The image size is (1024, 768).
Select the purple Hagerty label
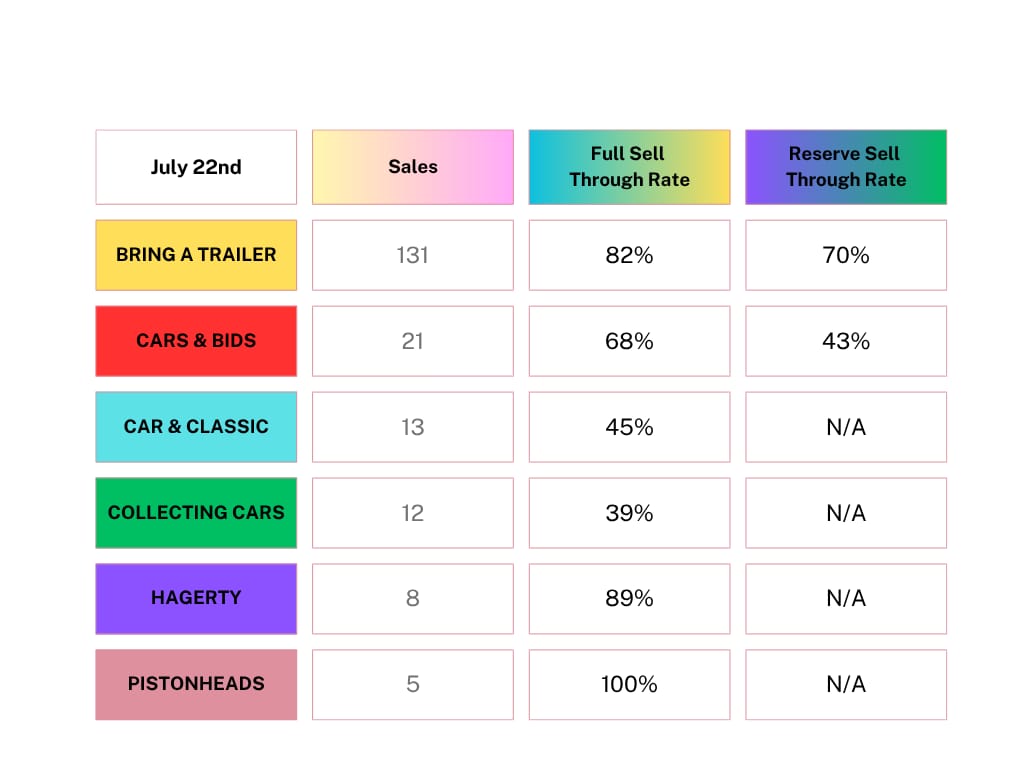[196, 599]
